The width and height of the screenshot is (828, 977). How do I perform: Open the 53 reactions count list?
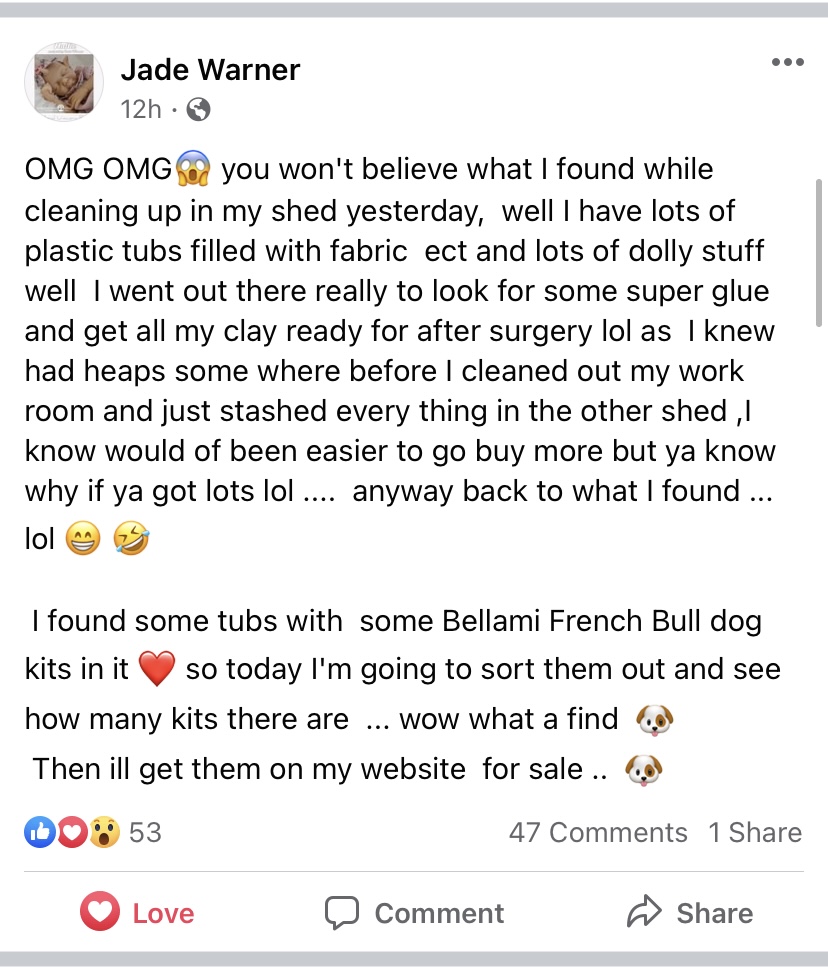coord(145,832)
